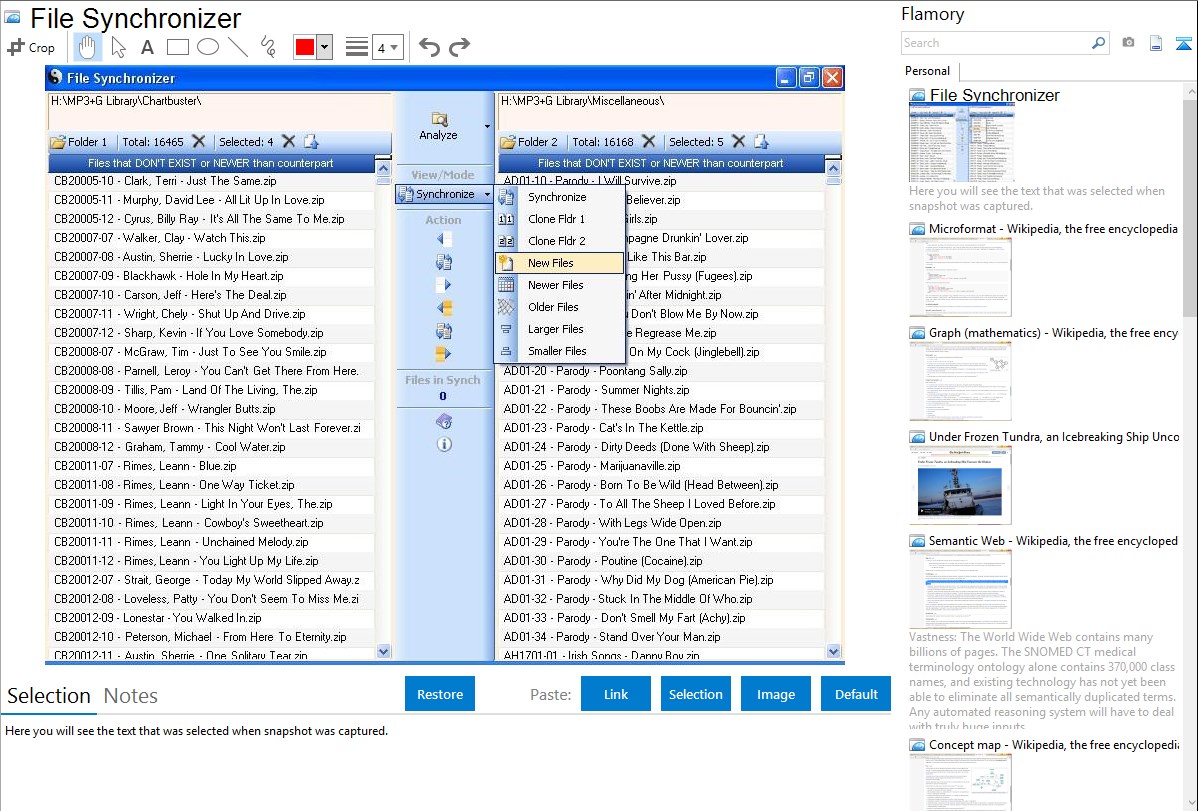Activate the hand pan tool
The image size is (1198, 811).
tap(87, 47)
